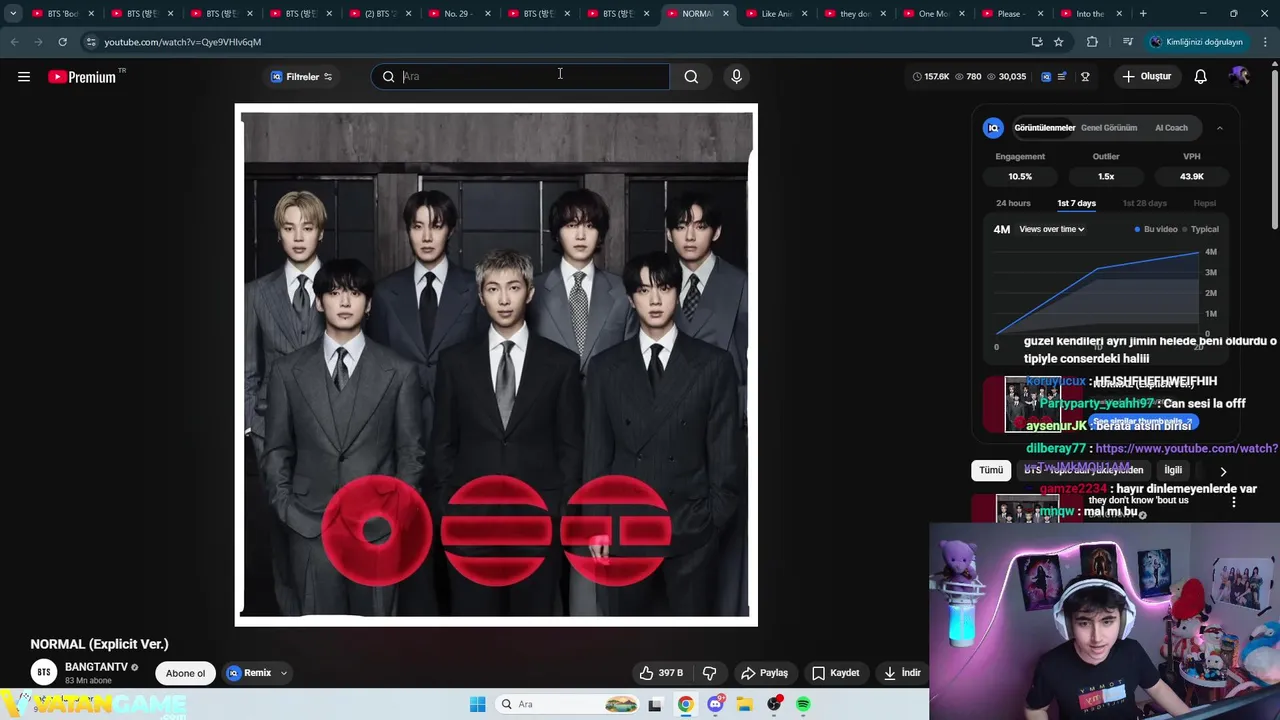Collapse the vidIQ panel with chevron

(x=1219, y=128)
